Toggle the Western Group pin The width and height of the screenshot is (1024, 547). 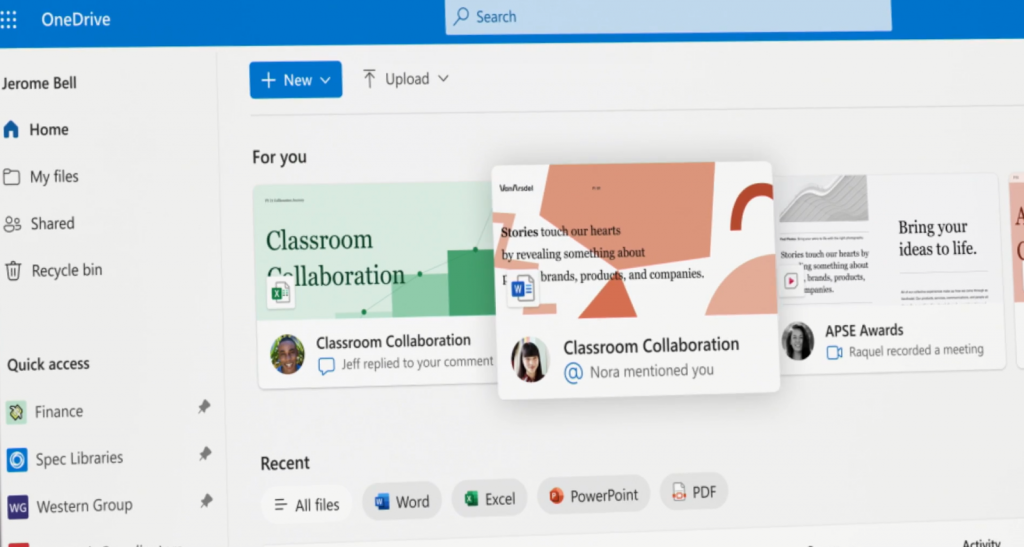click(x=206, y=501)
